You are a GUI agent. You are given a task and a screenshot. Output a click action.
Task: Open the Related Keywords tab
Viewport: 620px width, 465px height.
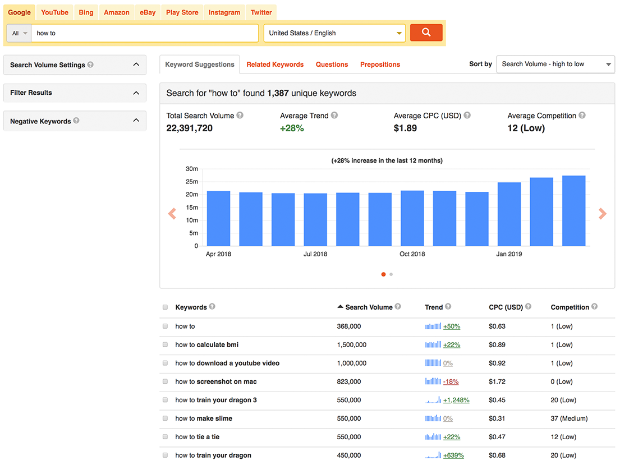click(x=275, y=64)
